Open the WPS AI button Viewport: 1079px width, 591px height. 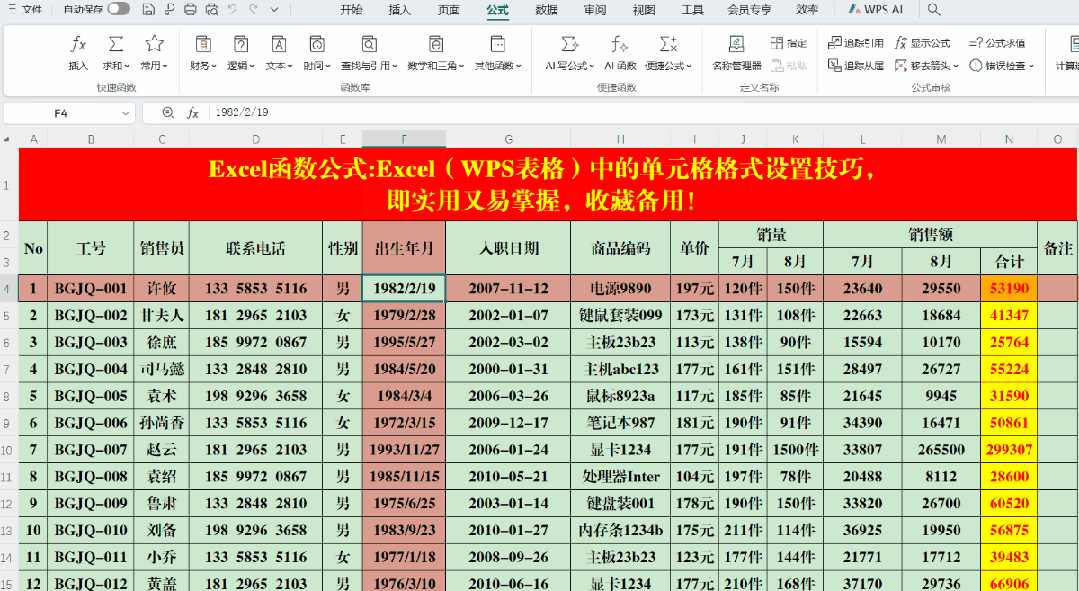(876, 10)
